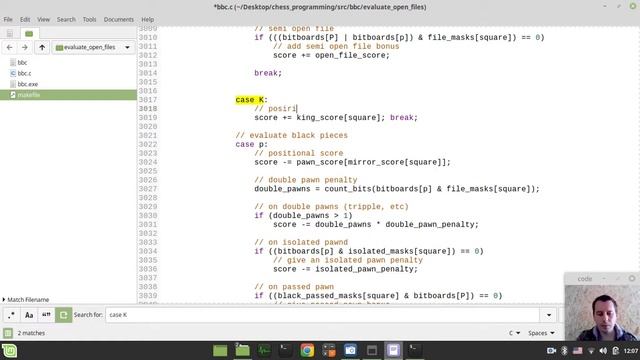Switch to the File Browser side pane tab
Image resolution: width=640 pixels, height=360 pixels.
pos(29,33)
